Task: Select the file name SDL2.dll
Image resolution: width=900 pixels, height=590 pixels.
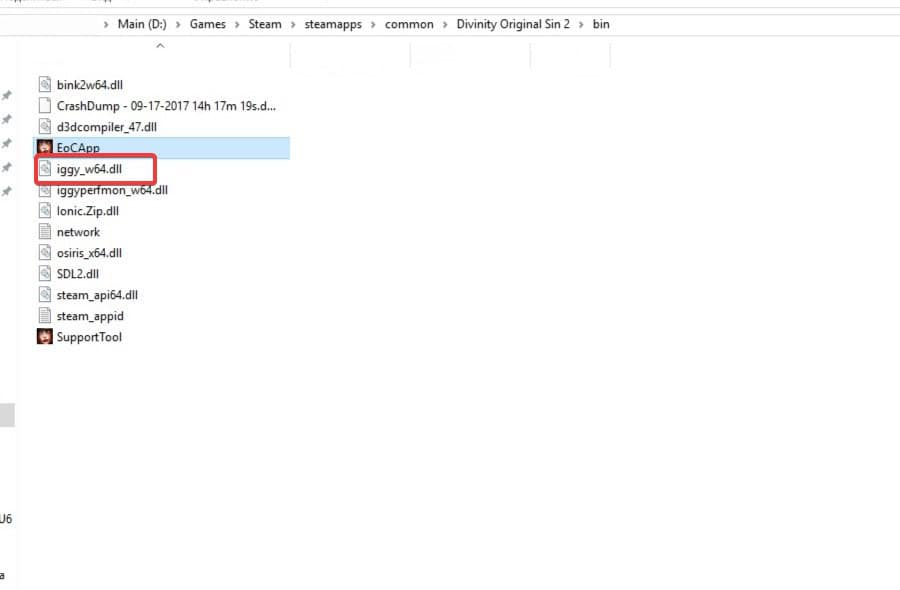Action: pos(77,274)
